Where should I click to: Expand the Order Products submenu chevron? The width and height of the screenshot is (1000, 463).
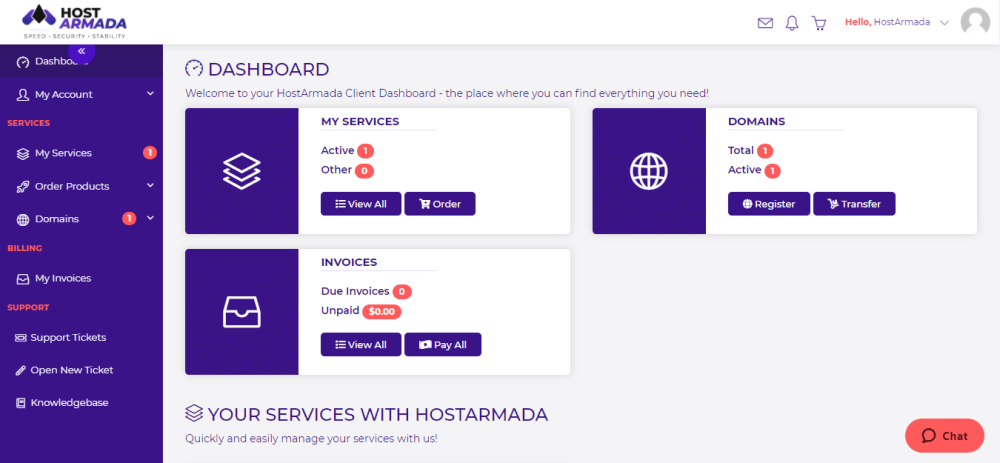151,186
